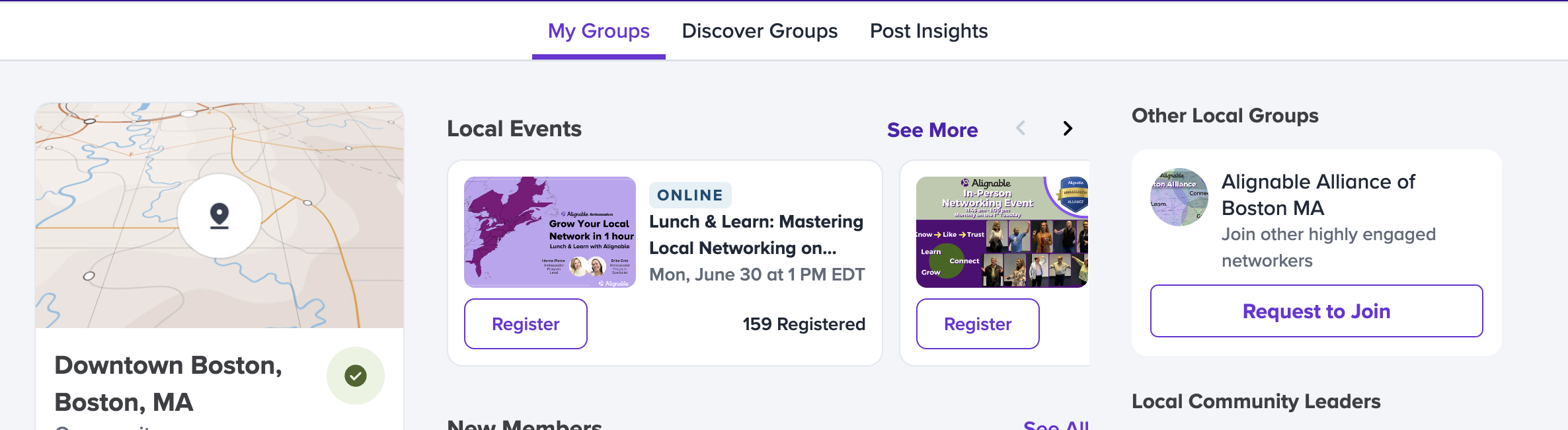1568x430 pixels.
Task: Click the previous events left chevron
Action: pyautogui.click(x=1021, y=128)
